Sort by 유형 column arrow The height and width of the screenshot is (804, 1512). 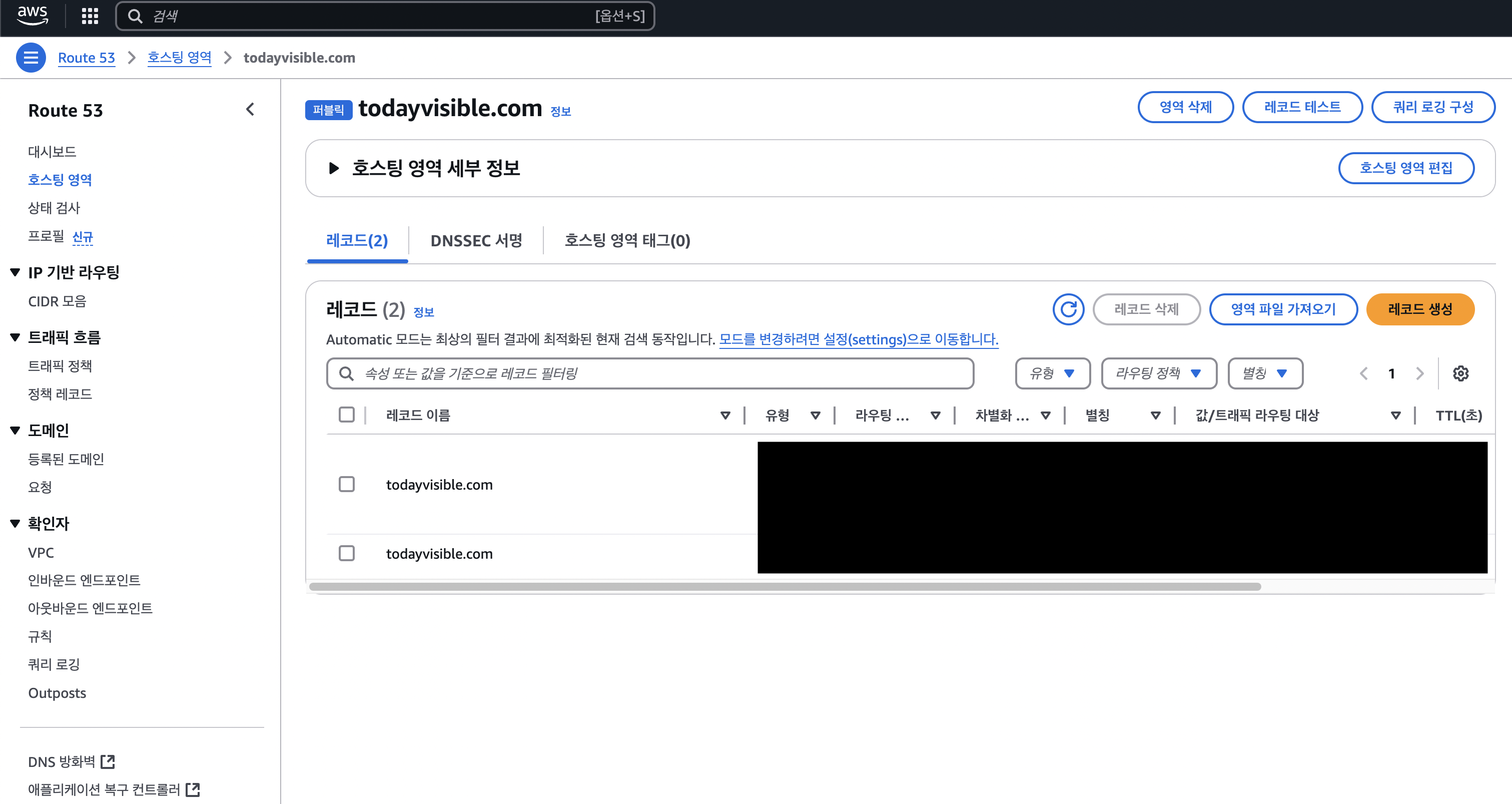[x=815, y=415]
